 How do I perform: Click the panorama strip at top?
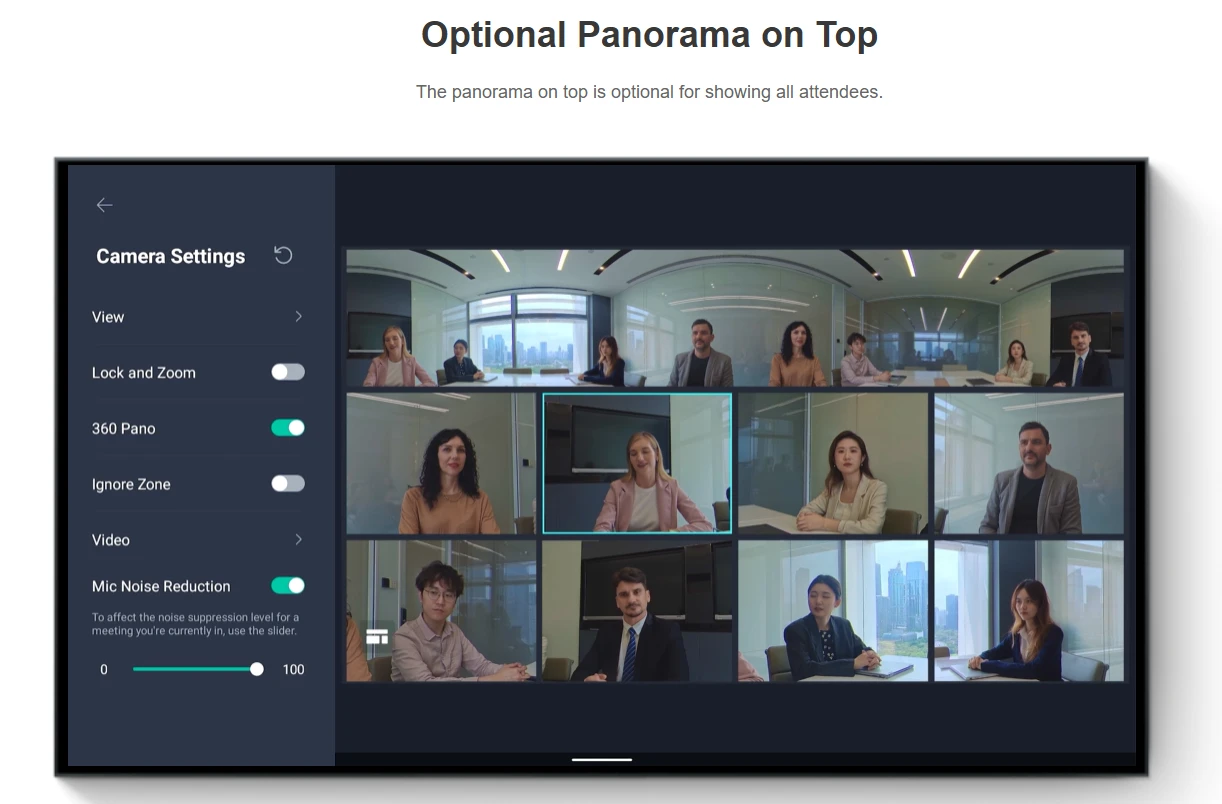tap(734, 318)
